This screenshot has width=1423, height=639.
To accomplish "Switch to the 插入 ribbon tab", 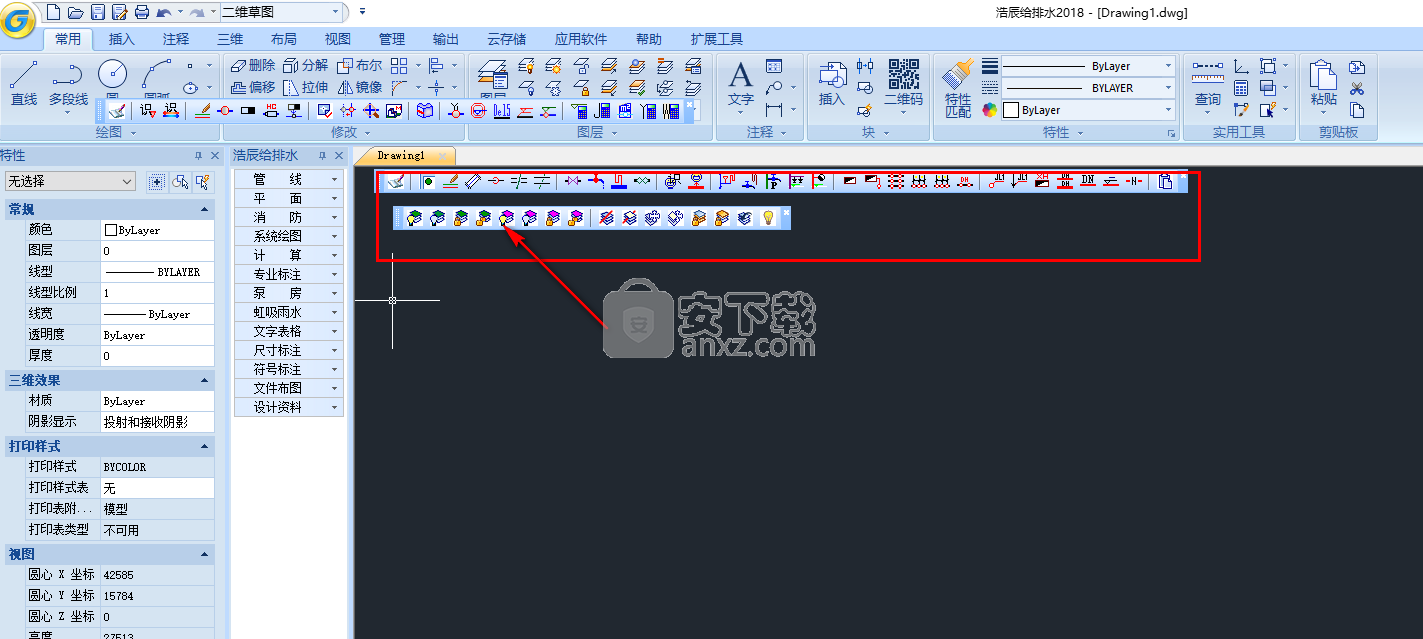I will (122, 39).
